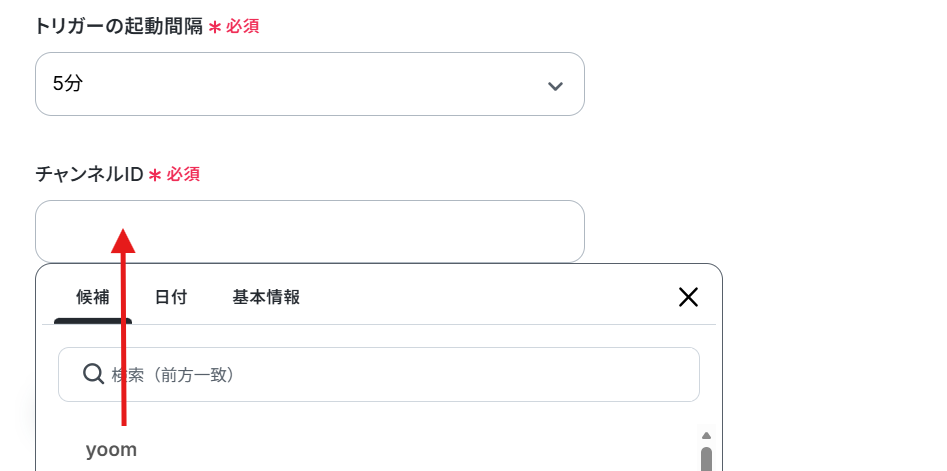The width and height of the screenshot is (947, 471).
Task: Click 必須 marker beside トリガーの起動間隔
Action: coord(243,27)
